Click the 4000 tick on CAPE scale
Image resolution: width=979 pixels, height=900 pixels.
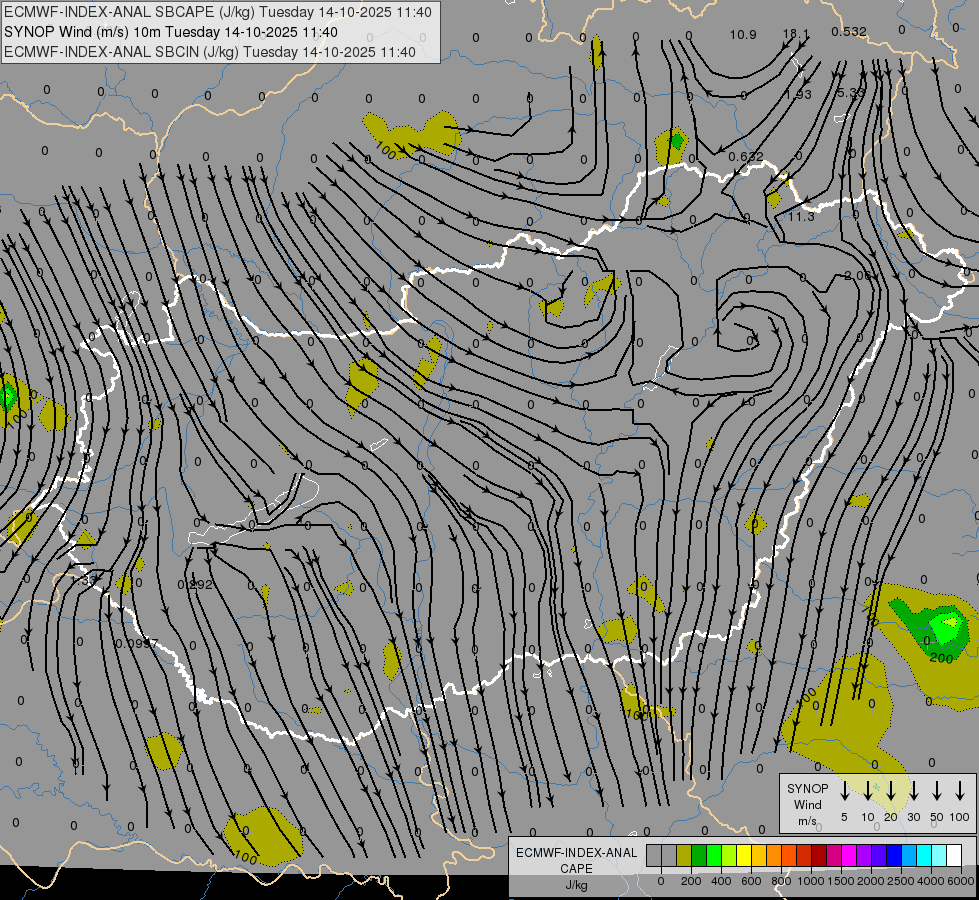(930, 881)
